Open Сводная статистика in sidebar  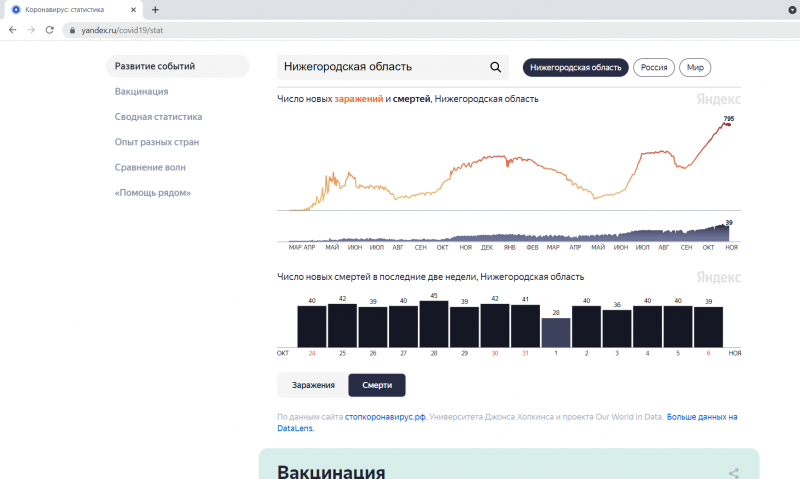point(158,117)
